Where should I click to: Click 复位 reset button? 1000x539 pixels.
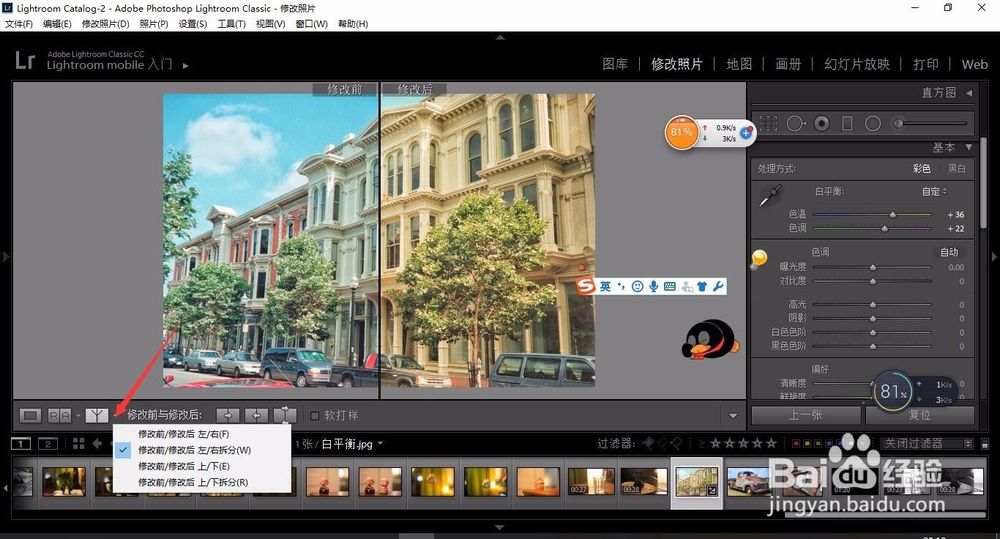[920, 415]
